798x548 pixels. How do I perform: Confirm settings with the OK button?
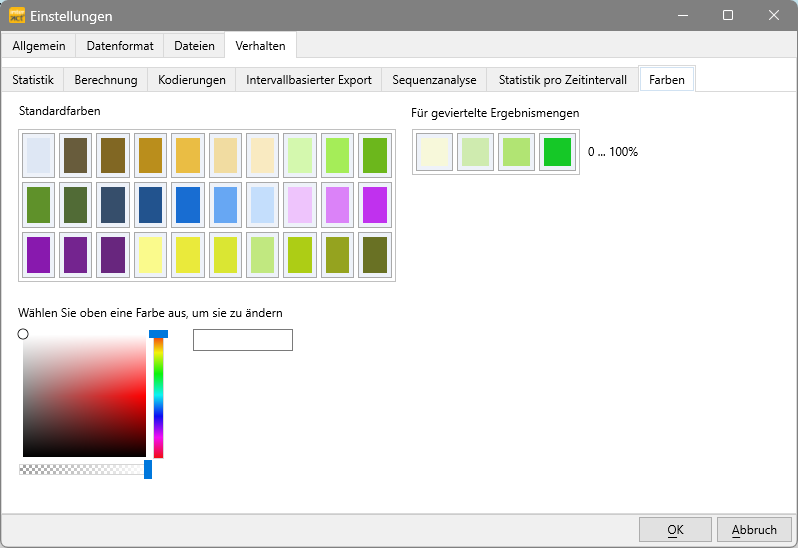pyautogui.click(x=675, y=530)
